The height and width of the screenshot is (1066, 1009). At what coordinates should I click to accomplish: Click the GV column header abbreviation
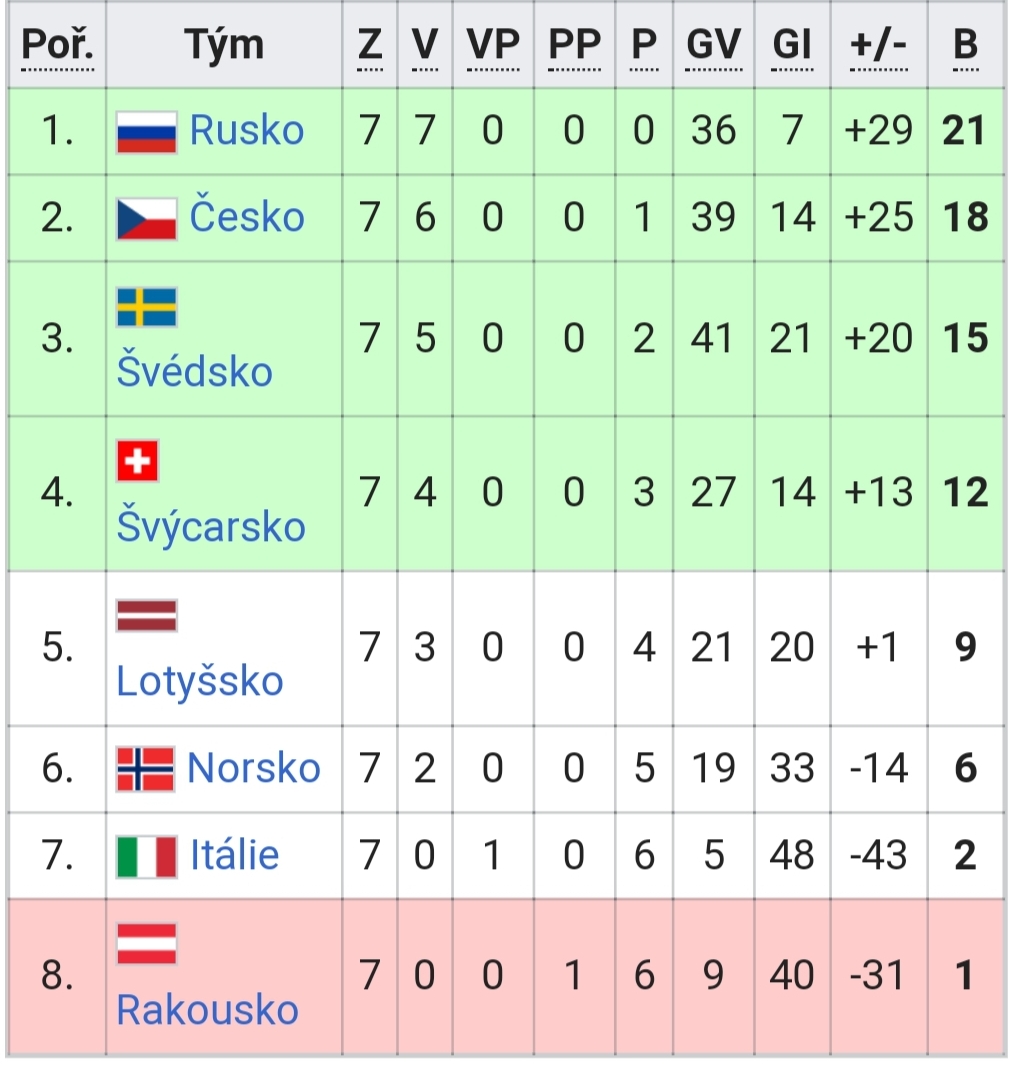click(713, 46)
